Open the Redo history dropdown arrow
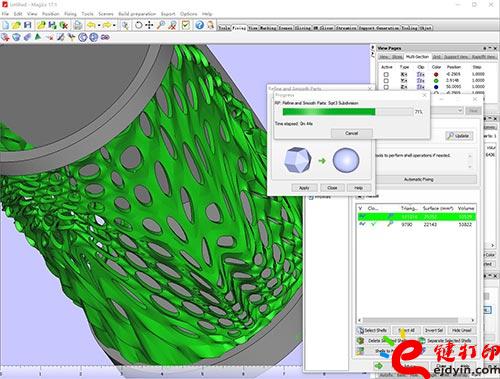500x379 pixels. (x=114, y=25)
